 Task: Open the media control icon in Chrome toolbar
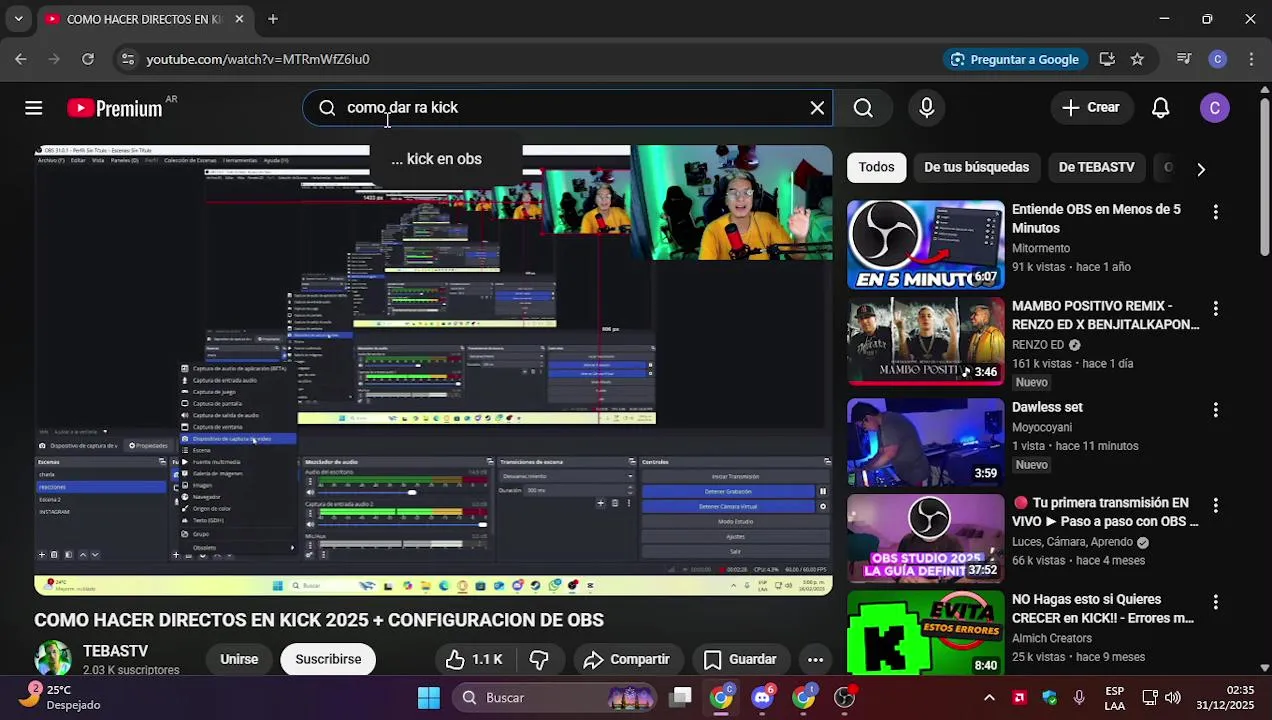tap(1184, 59)
